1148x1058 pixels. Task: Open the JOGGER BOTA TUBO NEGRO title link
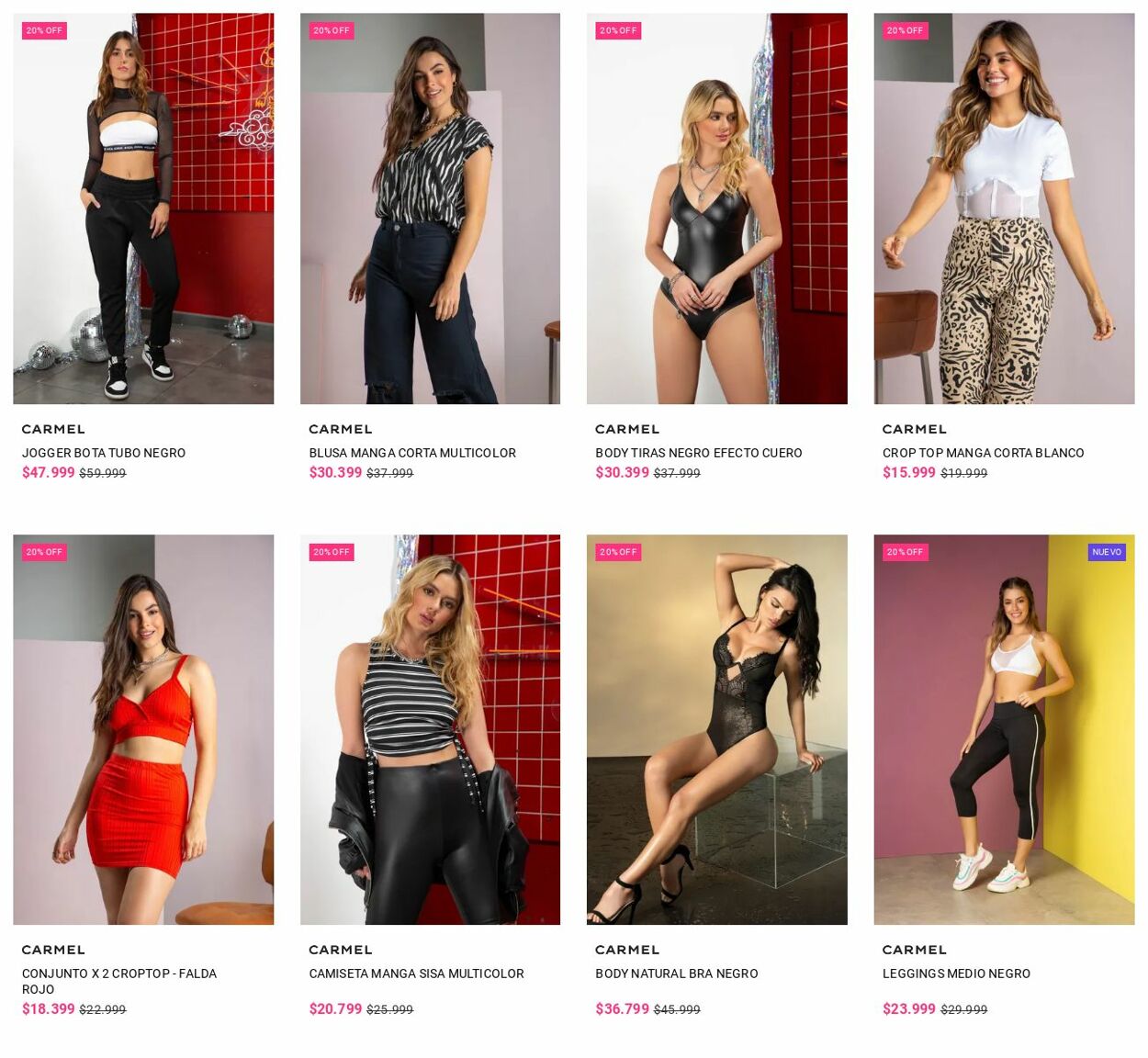click(x=104, y=453)
